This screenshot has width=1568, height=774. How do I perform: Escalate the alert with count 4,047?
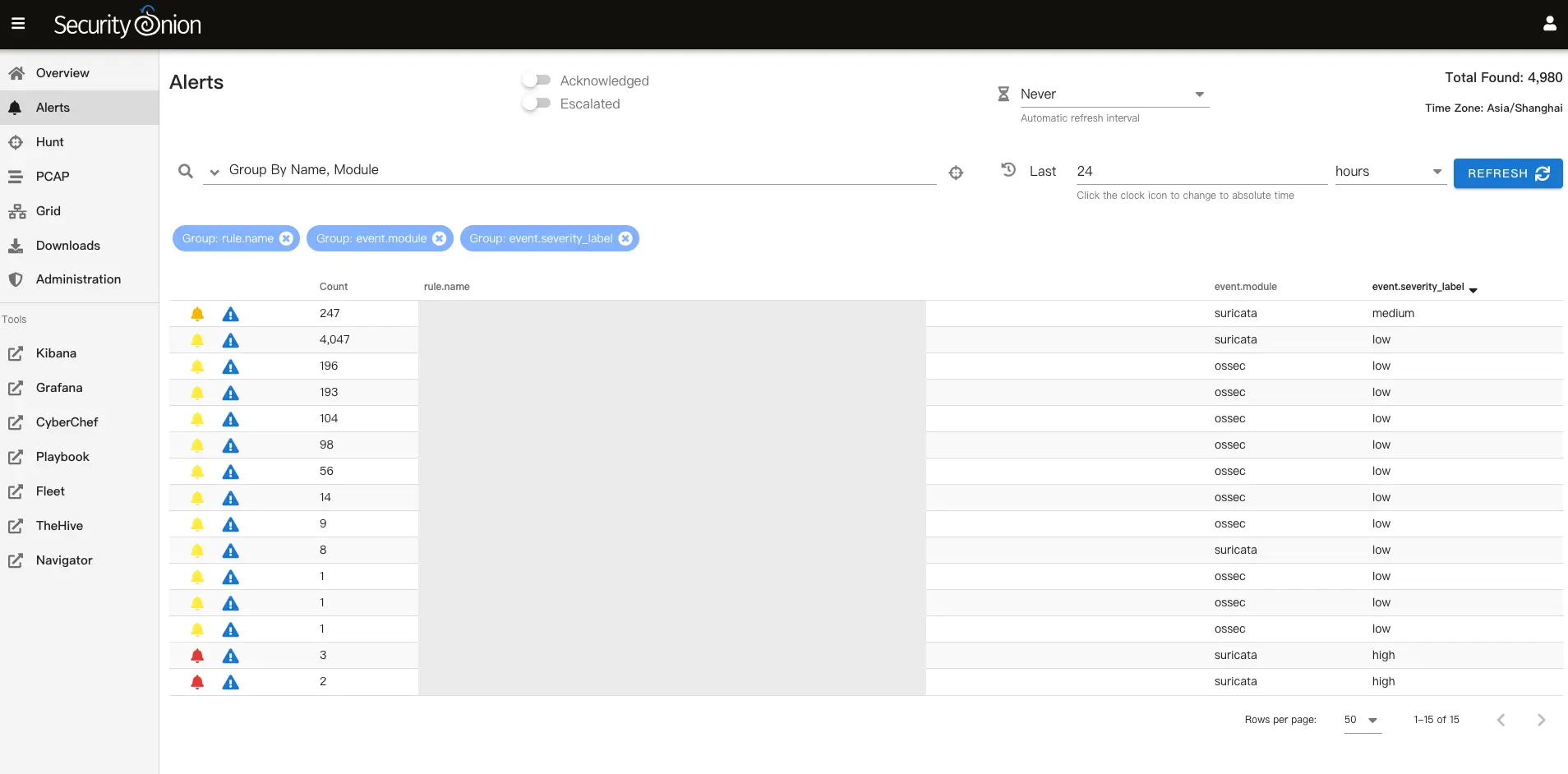(231, 340)
